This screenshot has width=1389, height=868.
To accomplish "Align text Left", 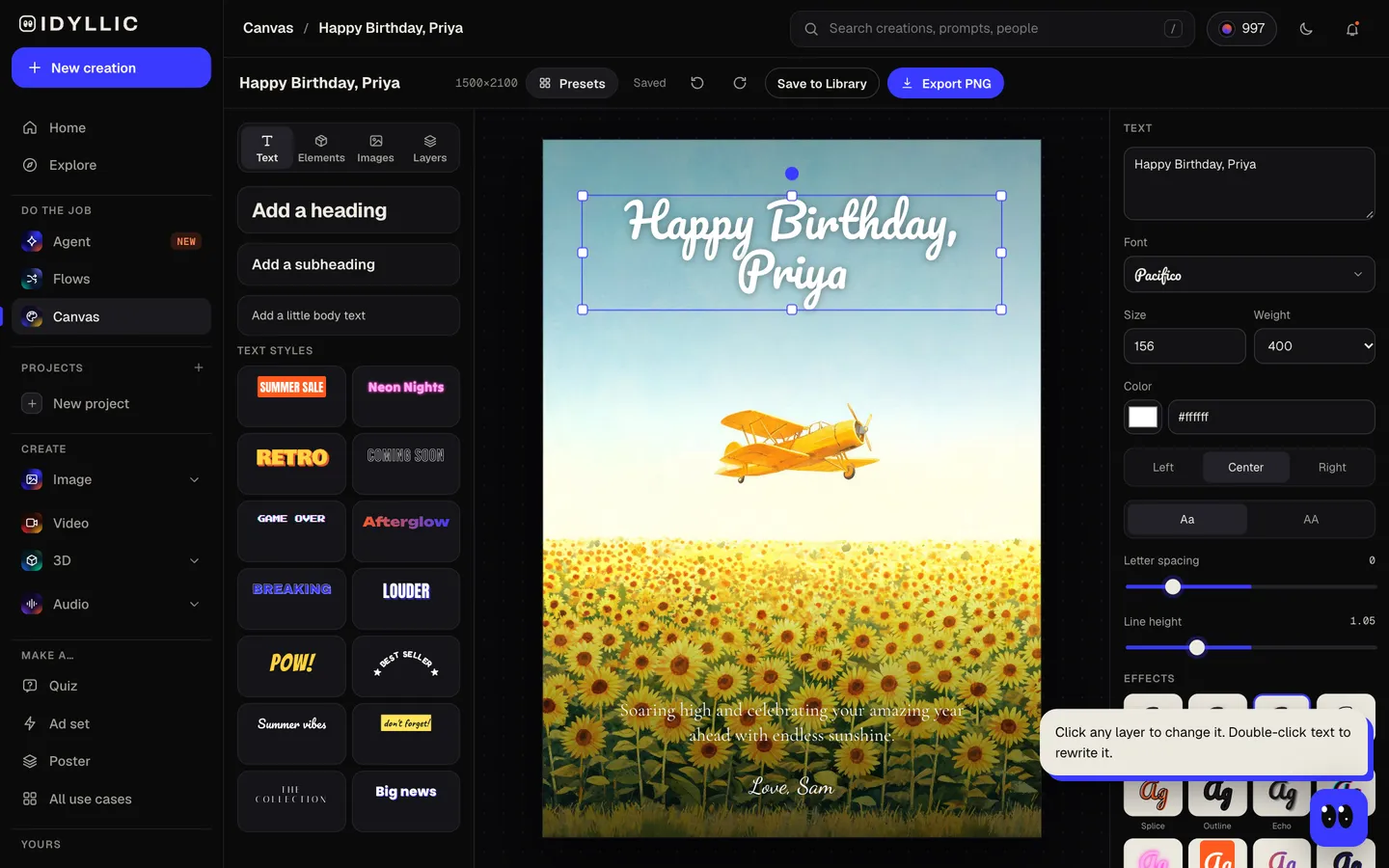I will (x=1163, y=467).
